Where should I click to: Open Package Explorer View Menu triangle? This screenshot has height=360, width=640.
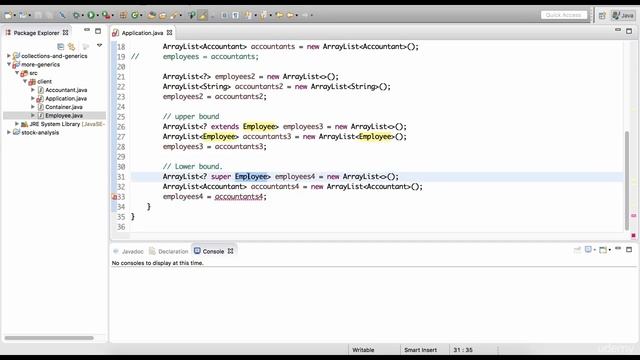99,45
